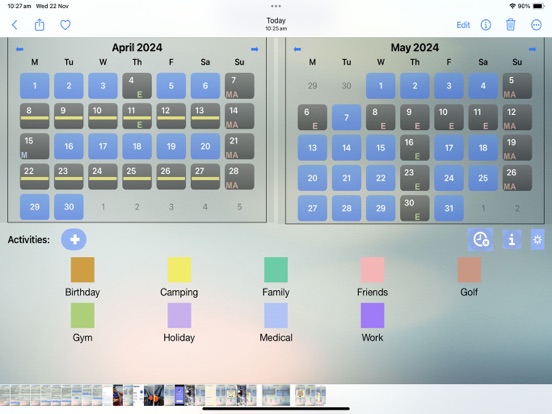Select April 14 marked MA
Viewport: 552px width, 414px height.
tap(239, 116)
